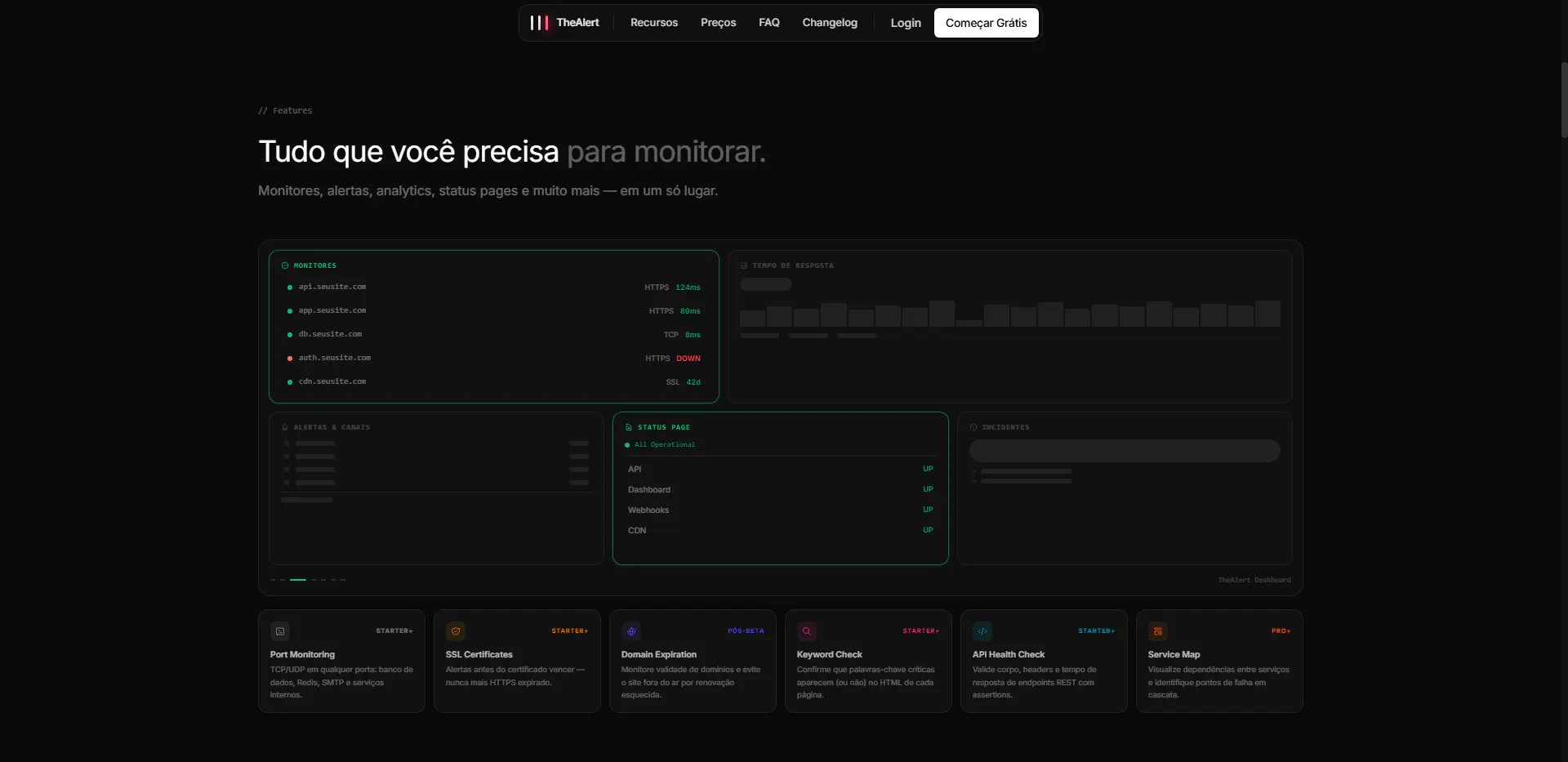Open the Service Map feature card title
1568x762 pixels.
(1174, 655)
